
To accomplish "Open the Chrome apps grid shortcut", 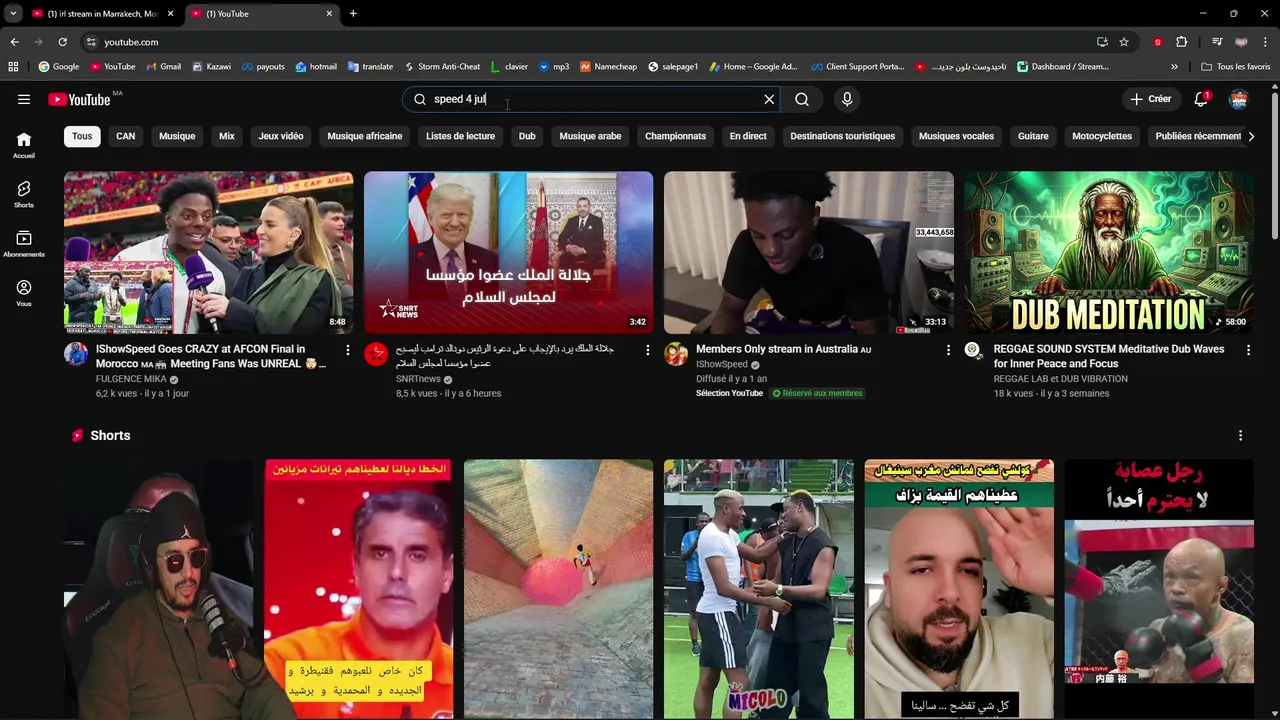I will click(x=13, y=67).
